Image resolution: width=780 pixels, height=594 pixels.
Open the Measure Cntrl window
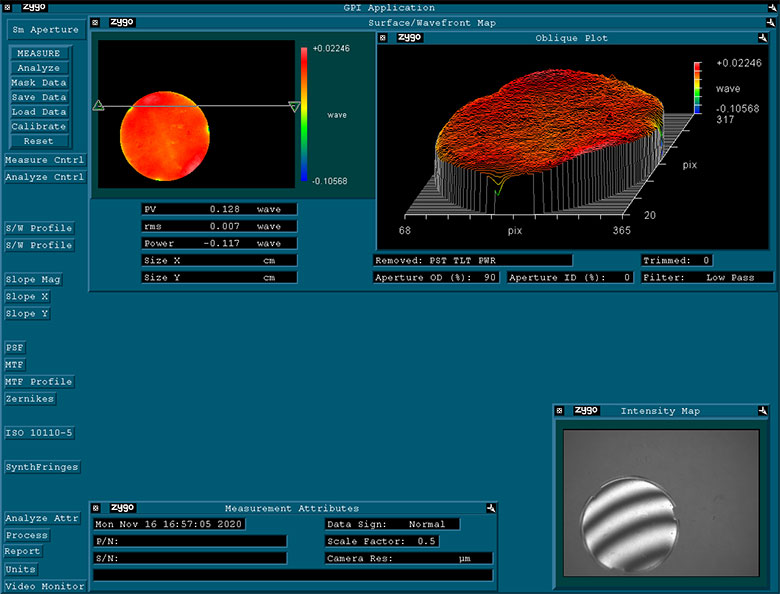point(44,160)
